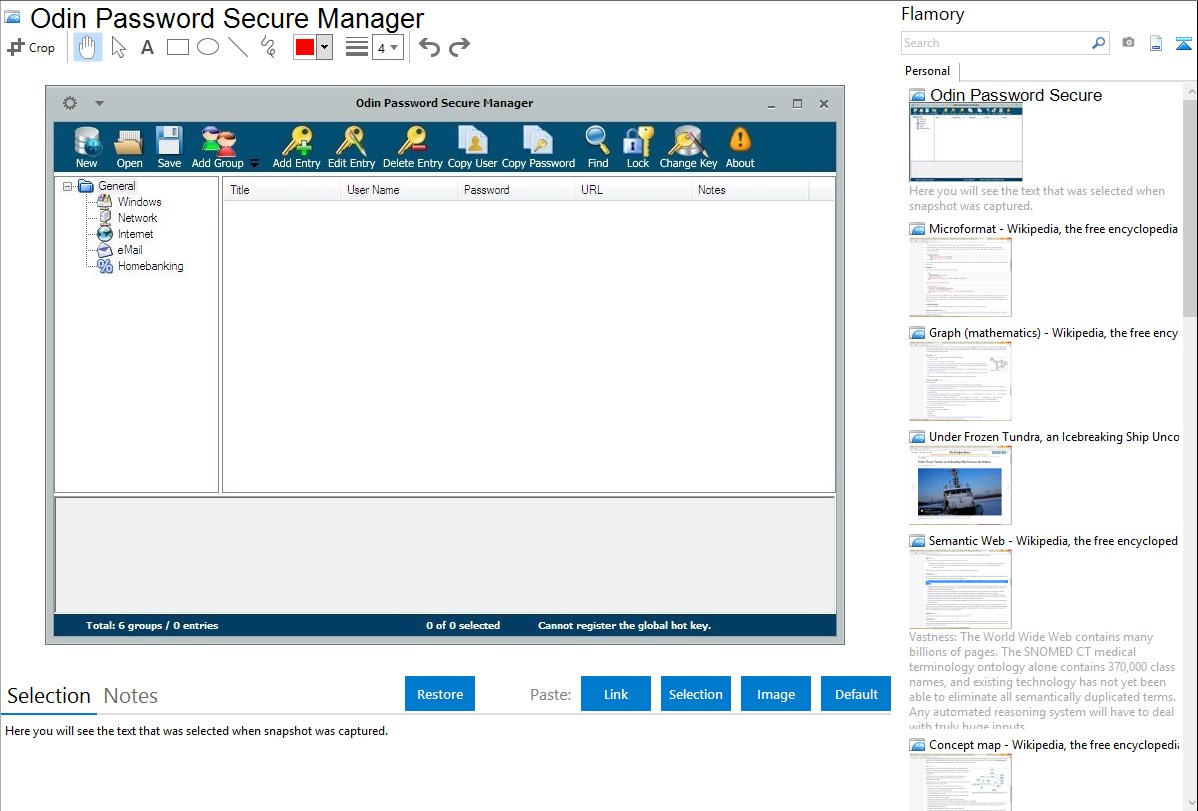This screenshot has height=811, width=1198.
Task: Select the Network group
Action: coord(138,218)
